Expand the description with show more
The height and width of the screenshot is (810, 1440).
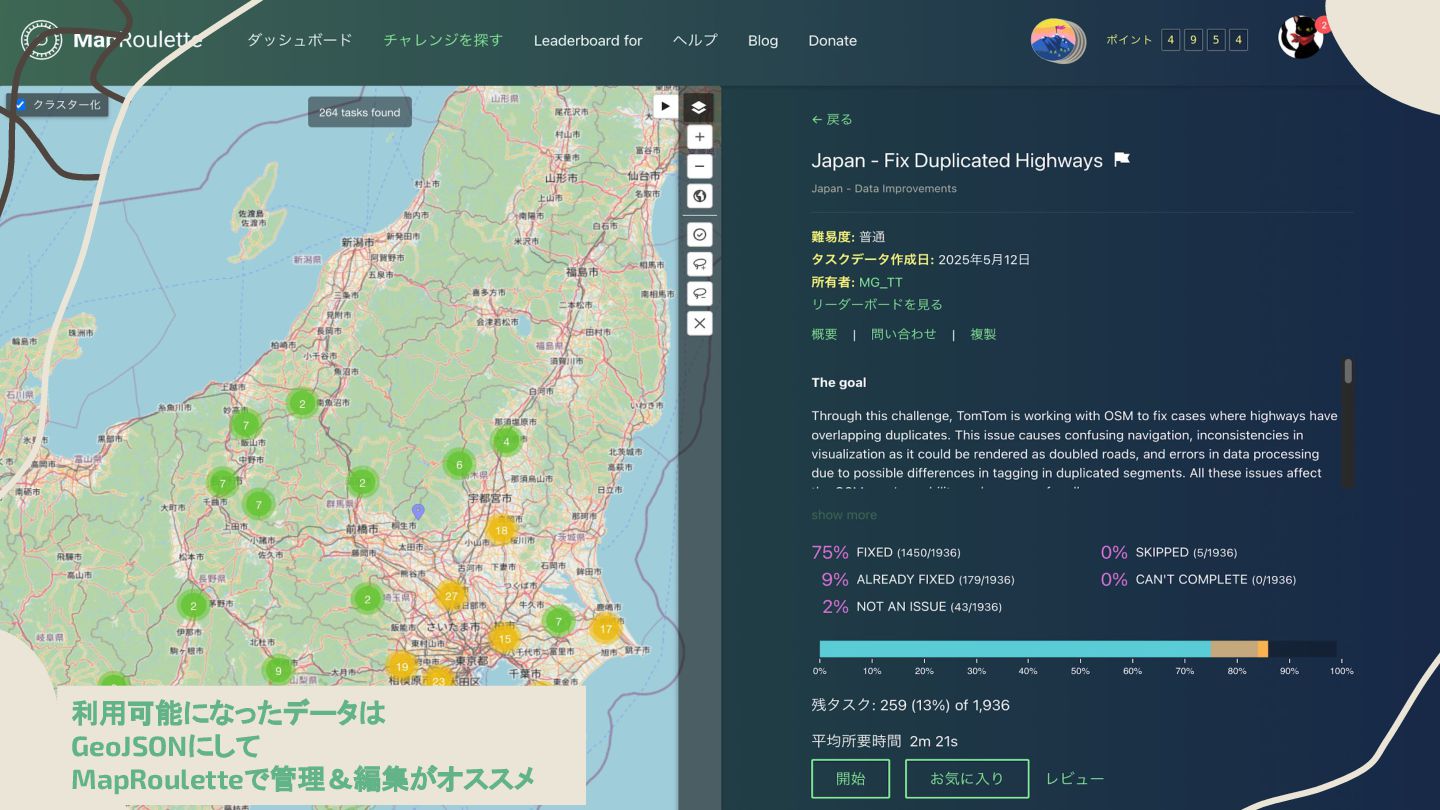coord(844,515)
